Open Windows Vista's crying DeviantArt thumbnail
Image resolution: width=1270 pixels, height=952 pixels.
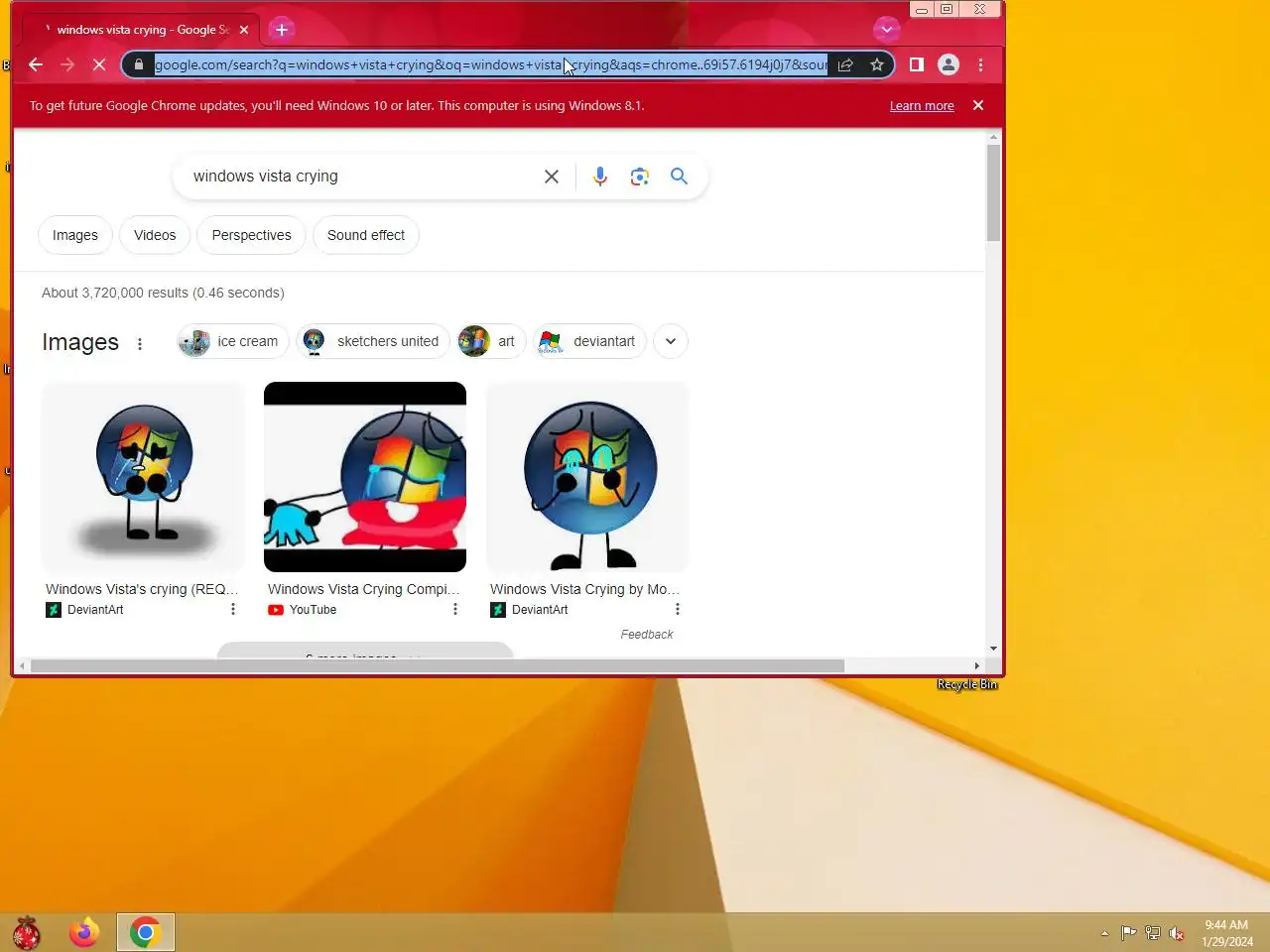[143, 477]
